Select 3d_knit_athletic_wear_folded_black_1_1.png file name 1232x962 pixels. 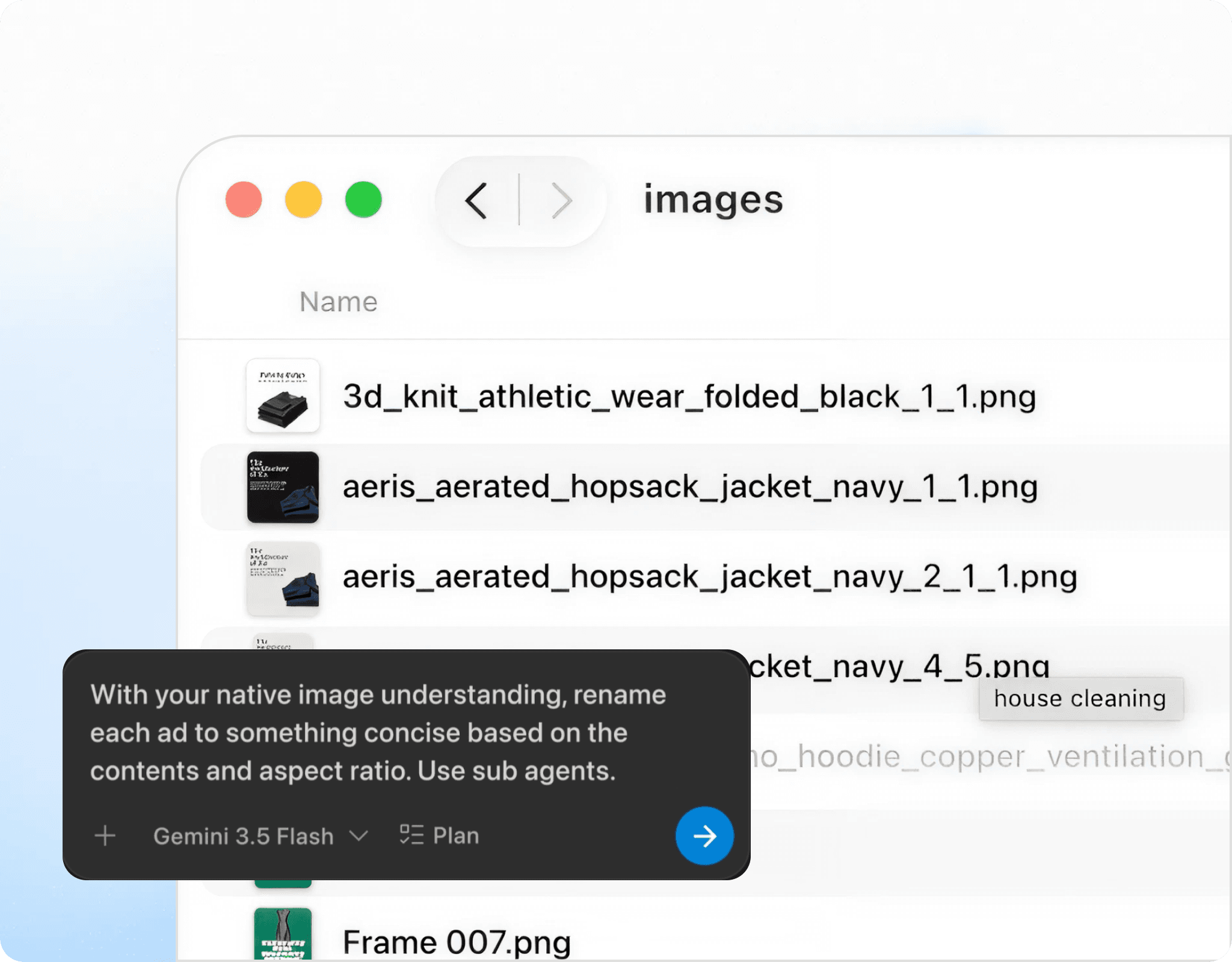point(689,397)
